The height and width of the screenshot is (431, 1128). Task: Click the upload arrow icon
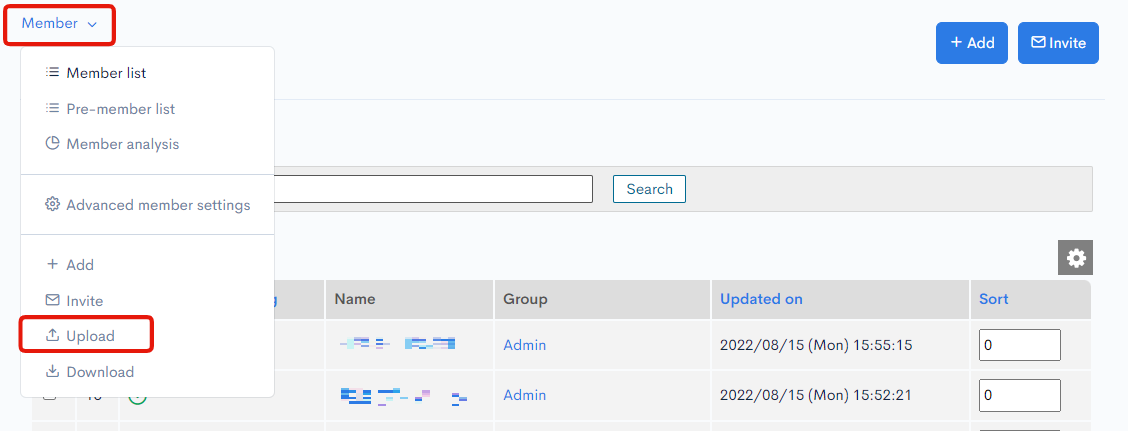click(x=52, y=335)
